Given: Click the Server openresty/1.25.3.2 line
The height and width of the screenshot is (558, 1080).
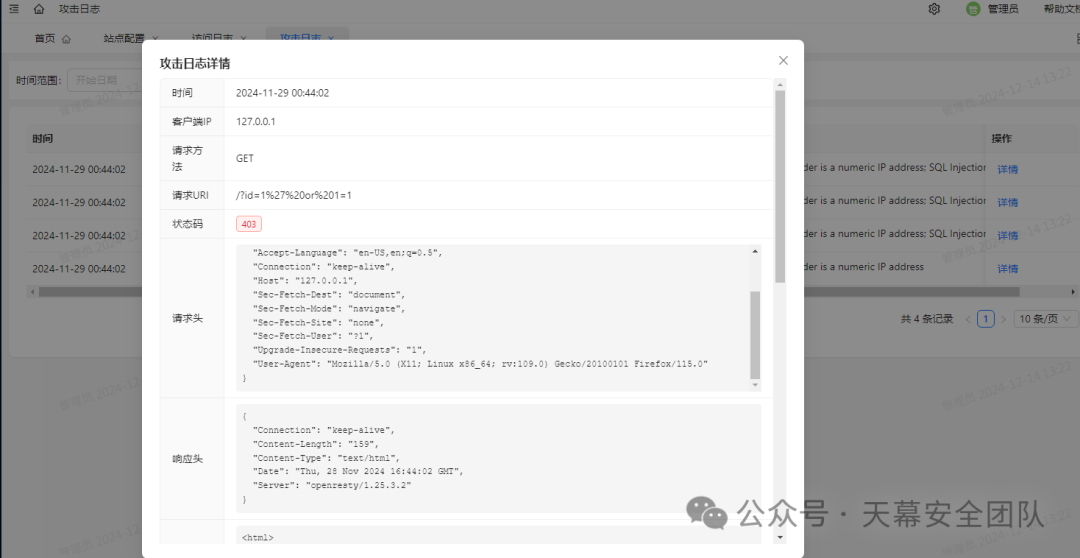Looking at the screenshot, I should [x=331, y=485].
